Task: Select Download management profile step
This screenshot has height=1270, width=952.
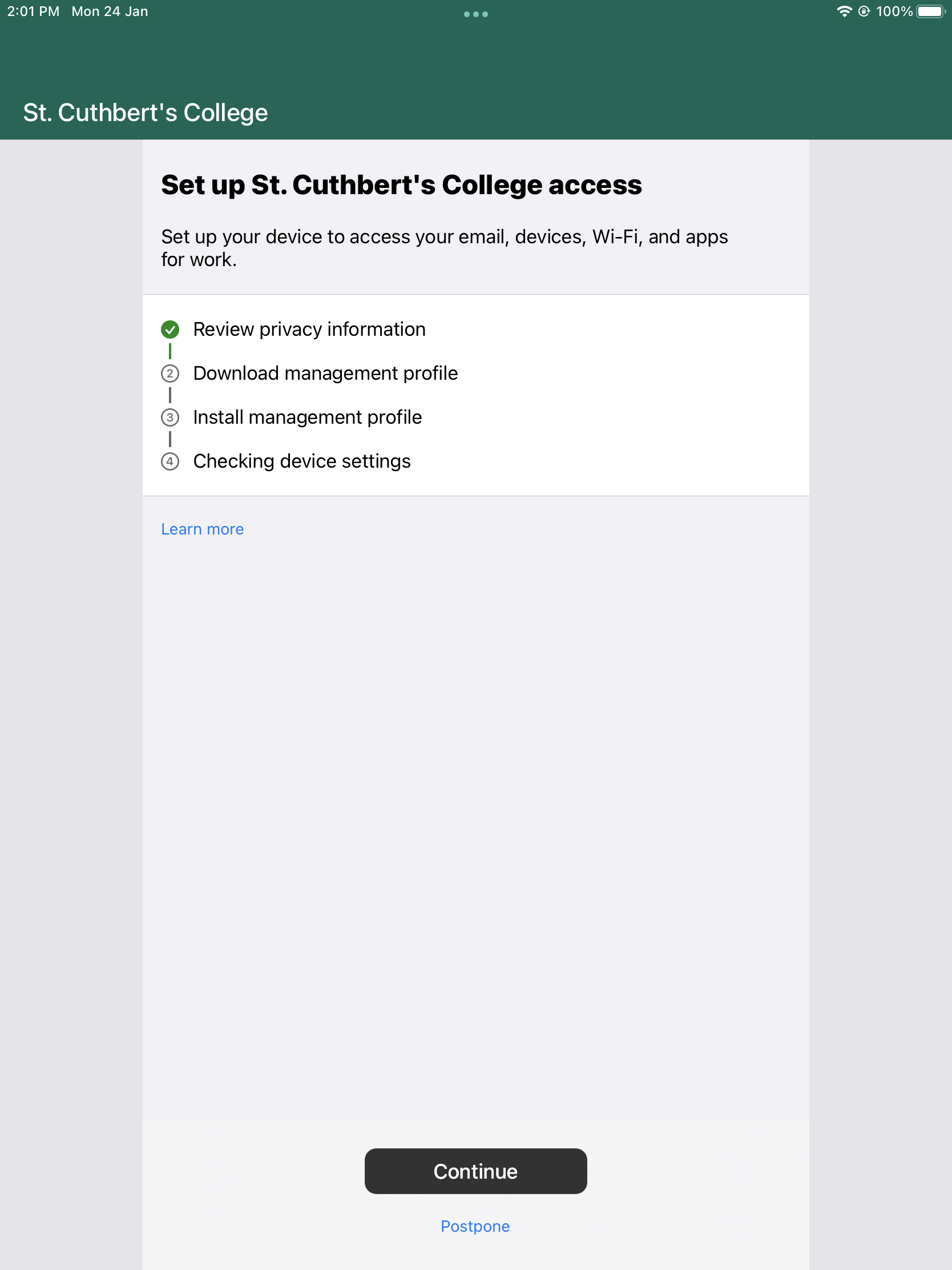Action: pos(325,374)
